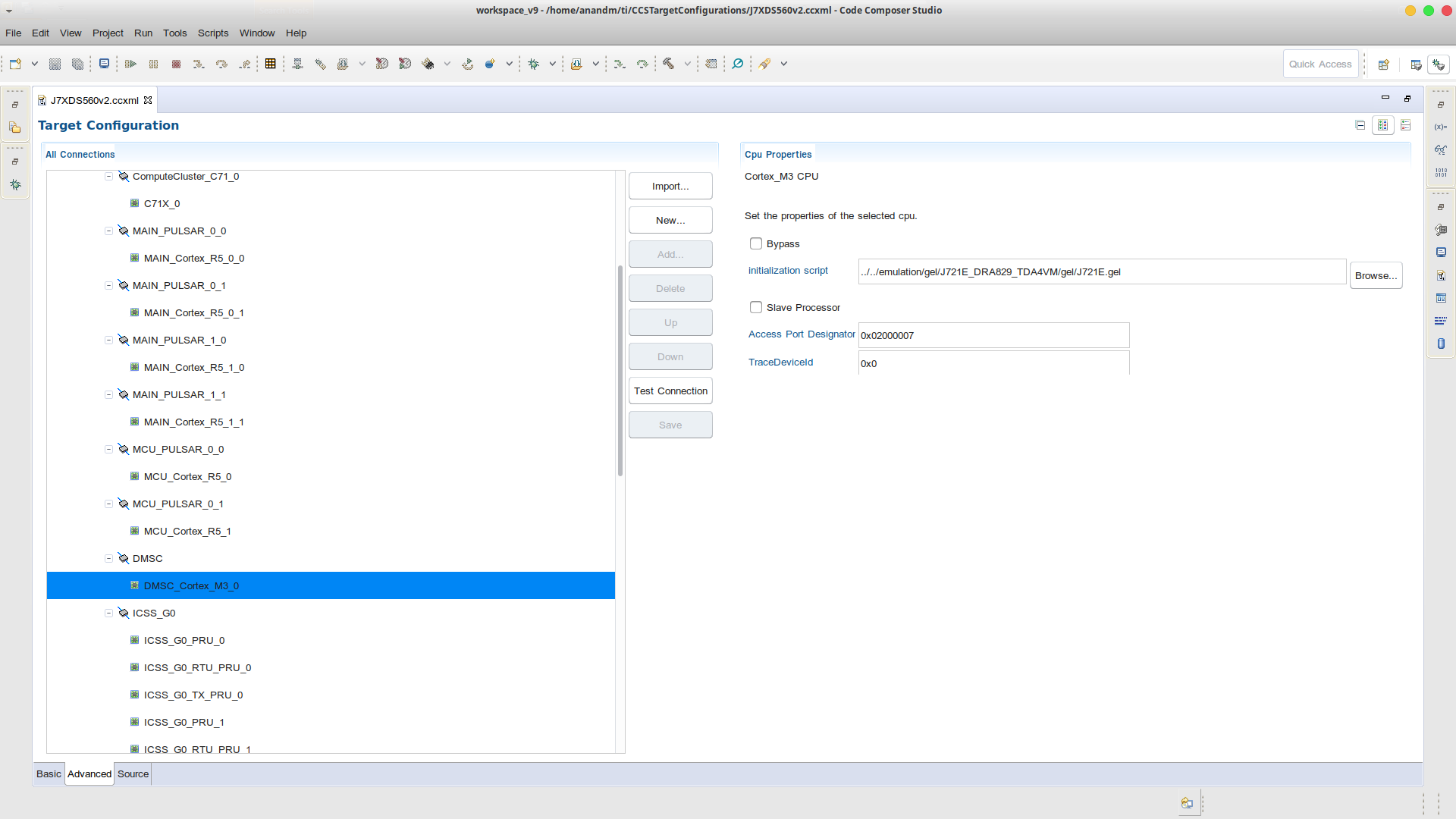
Task: Enable the Bypass checkbox
Action: (x=756, y=243)
